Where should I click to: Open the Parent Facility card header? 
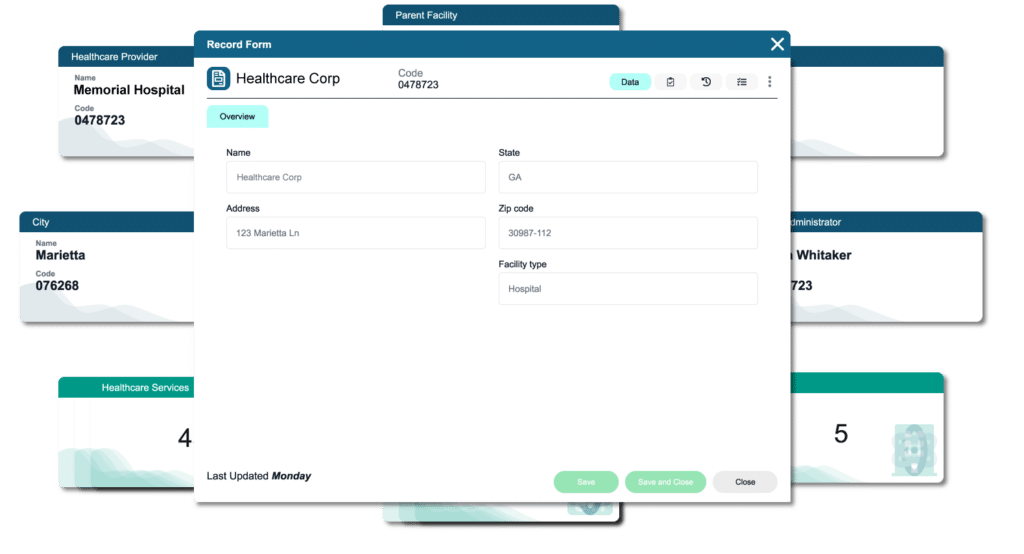[500, 15]
